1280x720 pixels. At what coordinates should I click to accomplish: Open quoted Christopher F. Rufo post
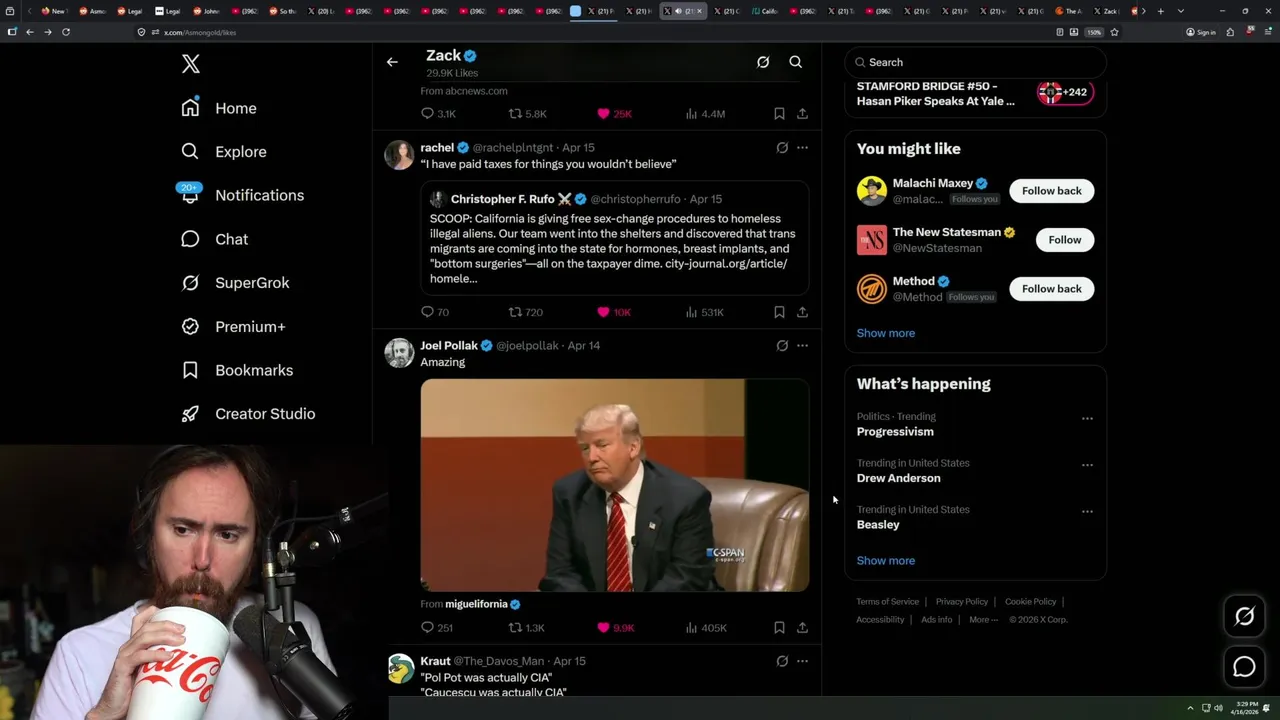click(614, 238)
